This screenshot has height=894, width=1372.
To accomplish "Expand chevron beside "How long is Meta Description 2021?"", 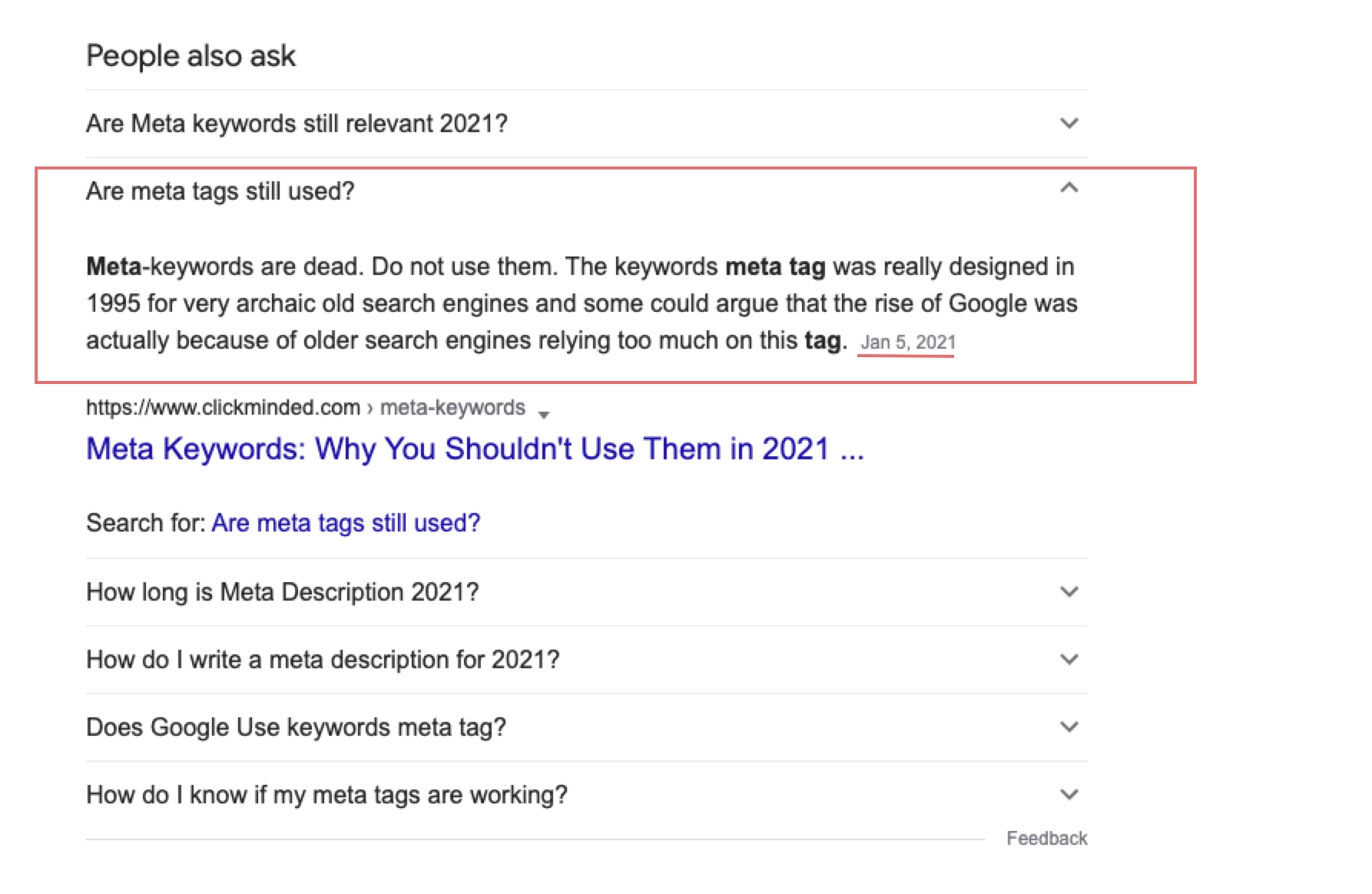I will pyautogui.click(x=1069, y=591).
